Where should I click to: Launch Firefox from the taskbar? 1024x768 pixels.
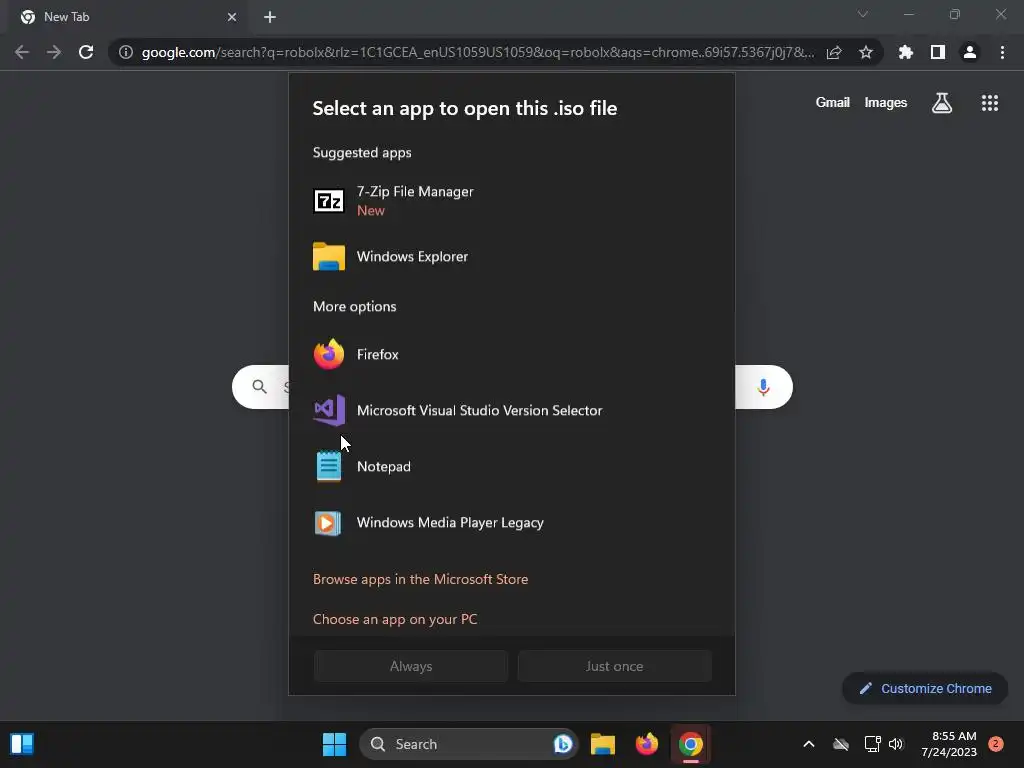647,744
